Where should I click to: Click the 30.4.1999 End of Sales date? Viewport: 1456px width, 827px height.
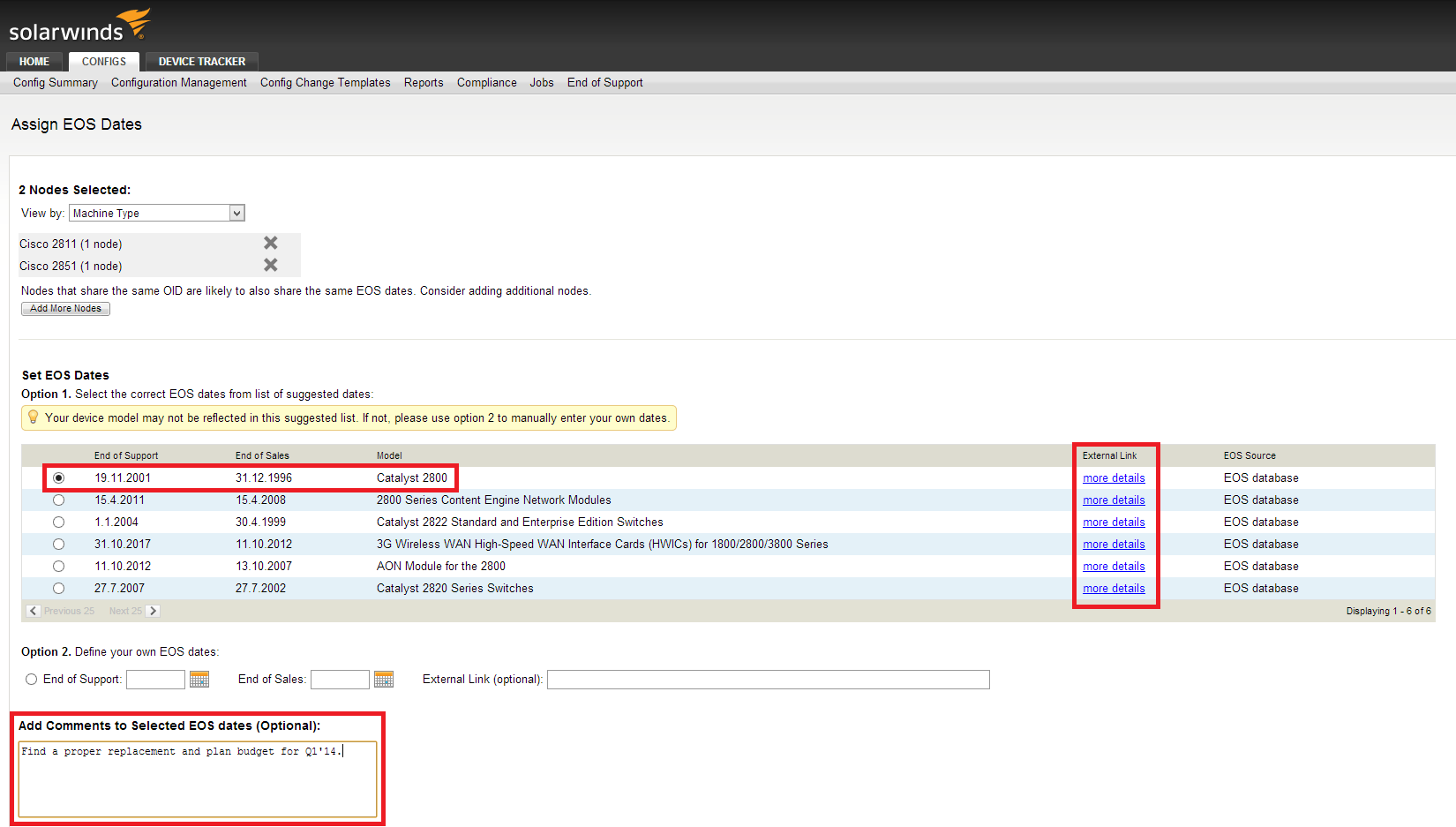click(260, 523)
